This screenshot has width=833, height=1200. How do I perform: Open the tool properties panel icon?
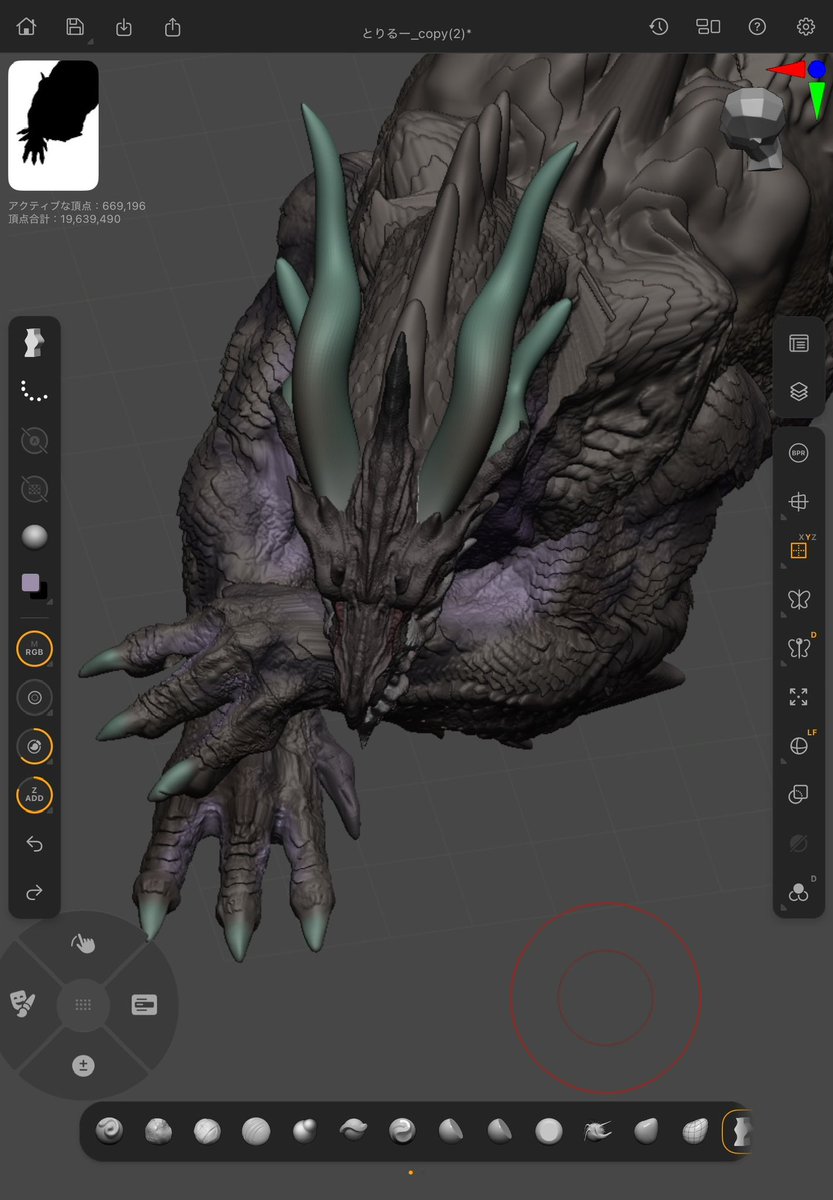[x=798, y=343]
